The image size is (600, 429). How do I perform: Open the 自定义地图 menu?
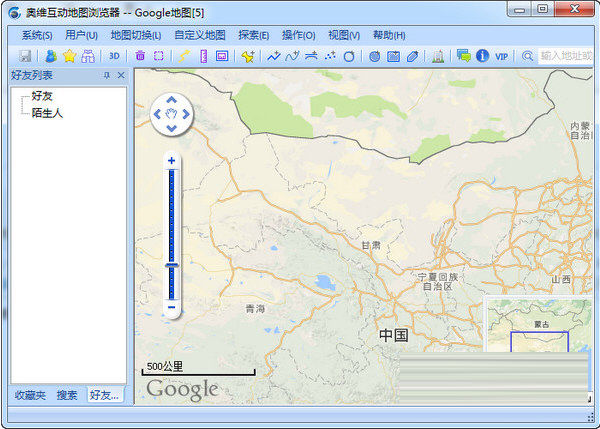point(199,35)
